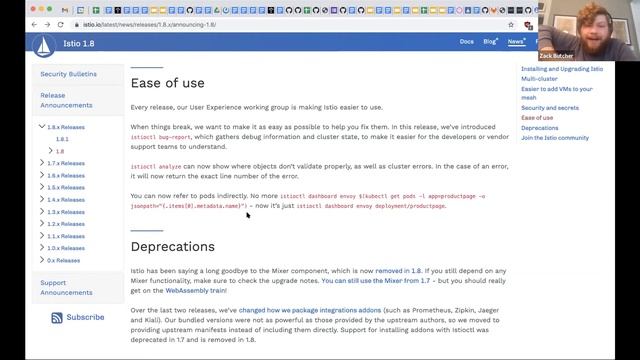This screenshot has width=640, height=360.
Task: Open Support Announcements in the sidebar
Action: [x=66, y=287]
